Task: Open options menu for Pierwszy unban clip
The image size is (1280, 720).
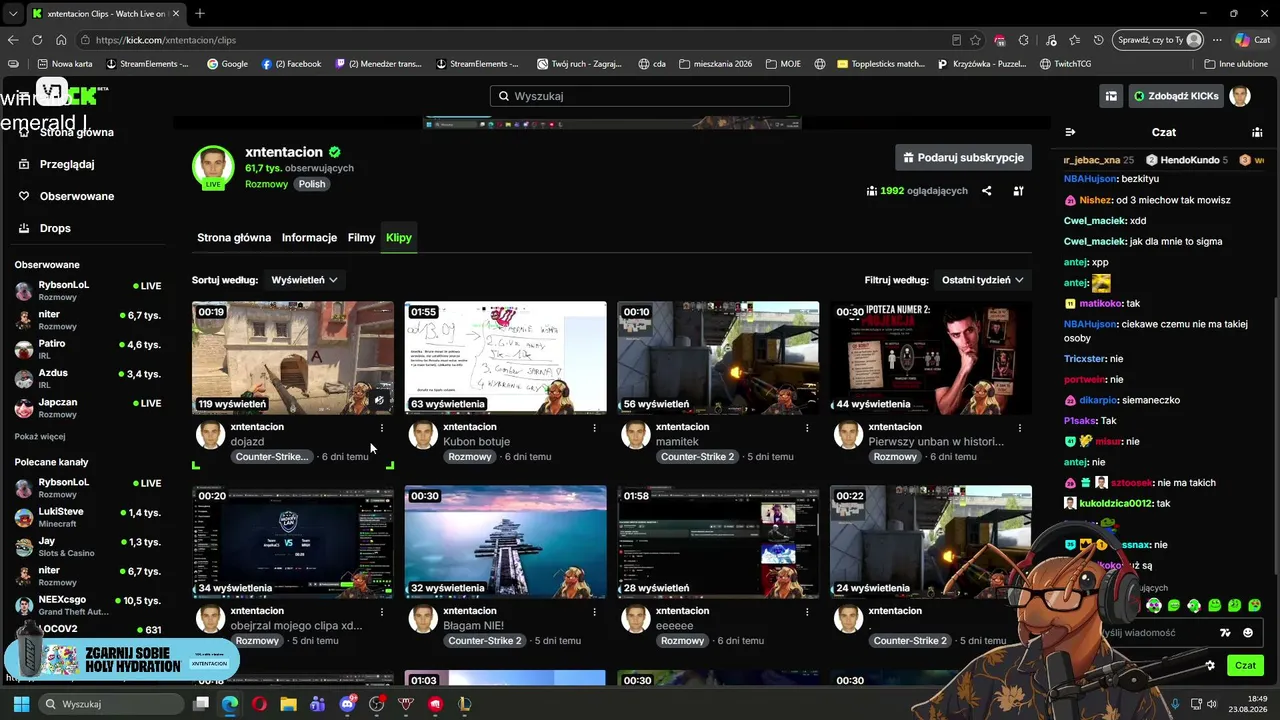Action: (x=1020, y=428)
